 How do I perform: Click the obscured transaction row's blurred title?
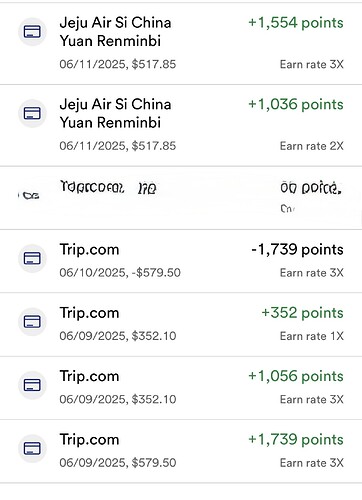point(108,187)
